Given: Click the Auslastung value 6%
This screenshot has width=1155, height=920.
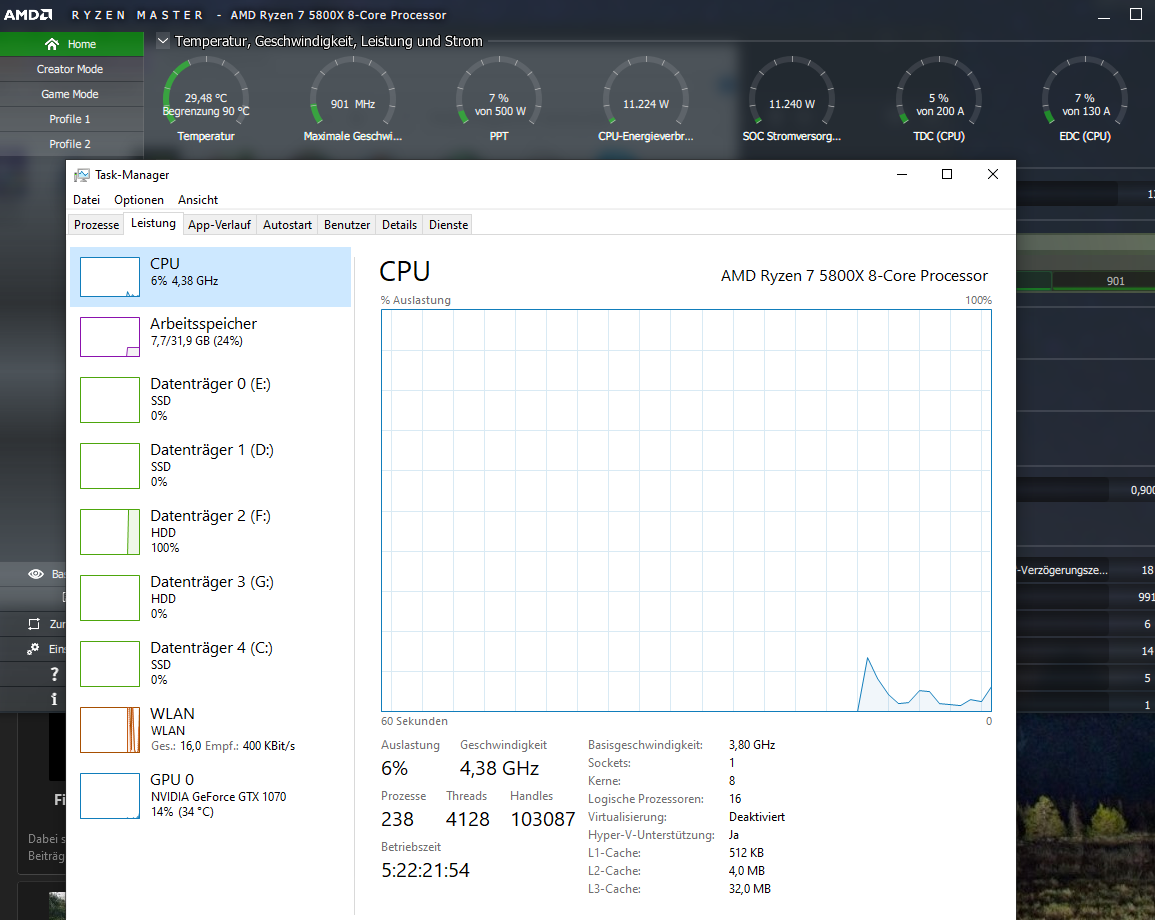Looking at the screenshot, I should tap(394, 768).
